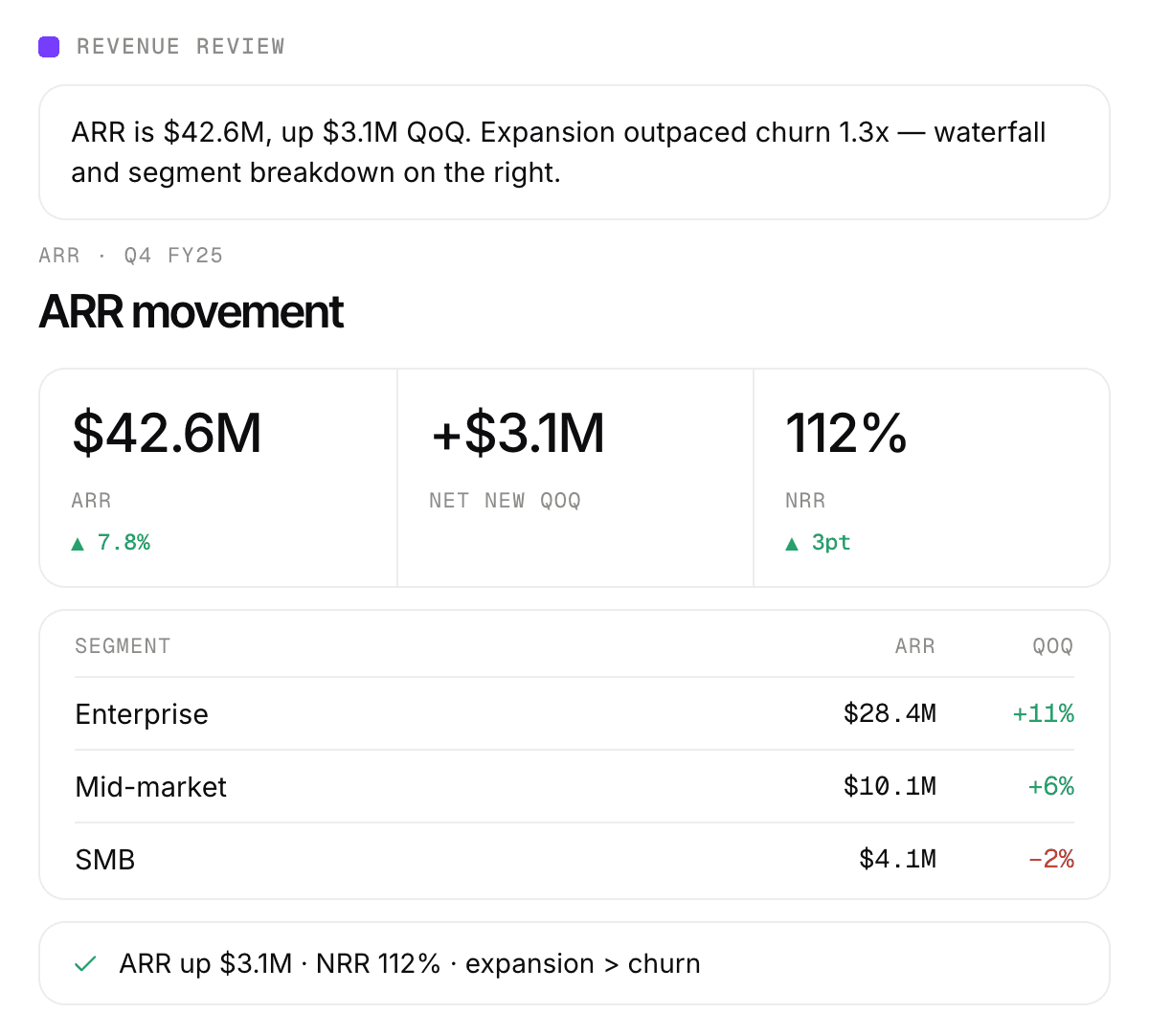Select the $42.6M ARR metric card
The height and width of the screenshot is (1036, 1149).
pyautogui.click(x=218, y=478)
